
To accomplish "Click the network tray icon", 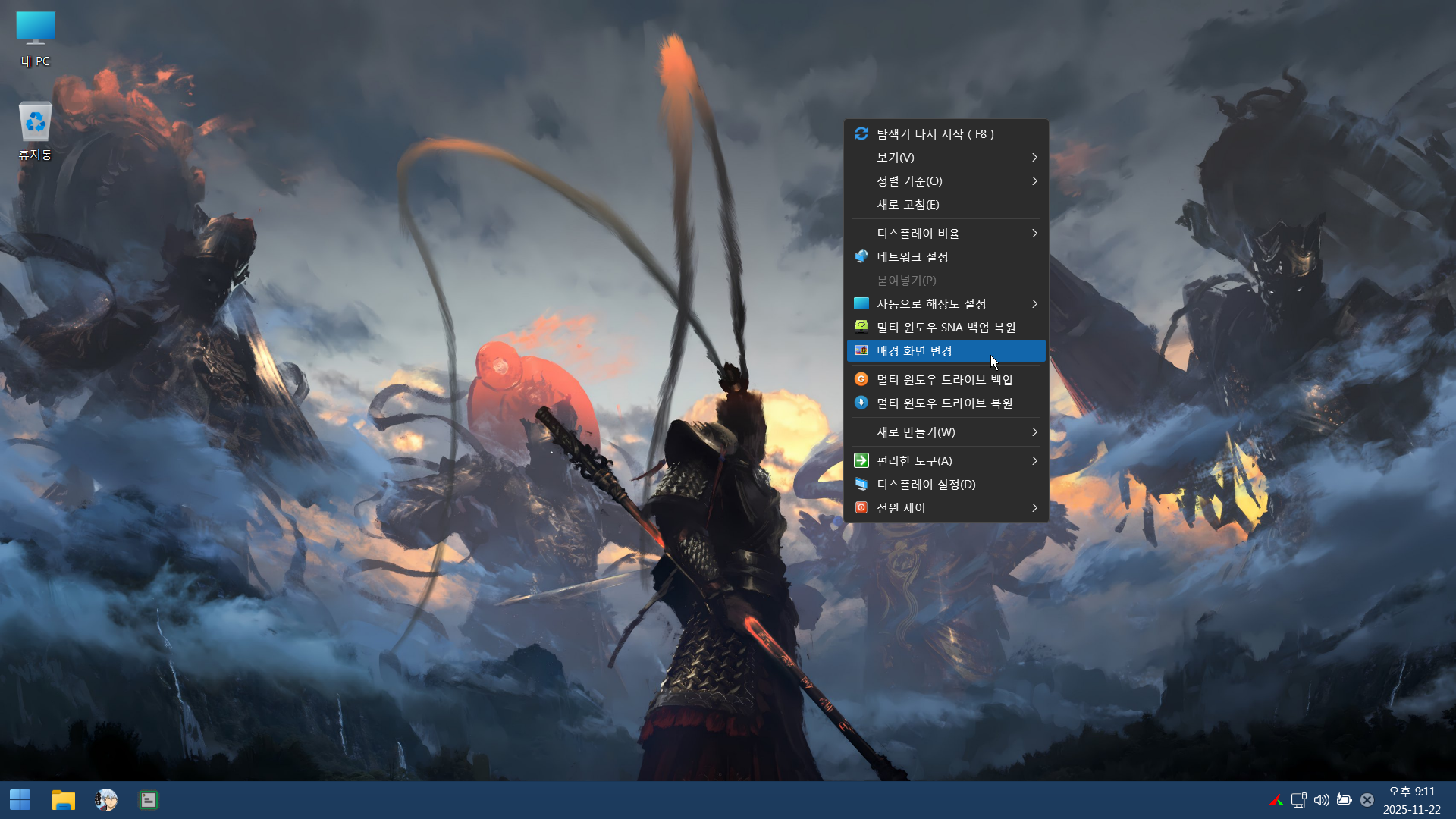I will coord(1298,800).
